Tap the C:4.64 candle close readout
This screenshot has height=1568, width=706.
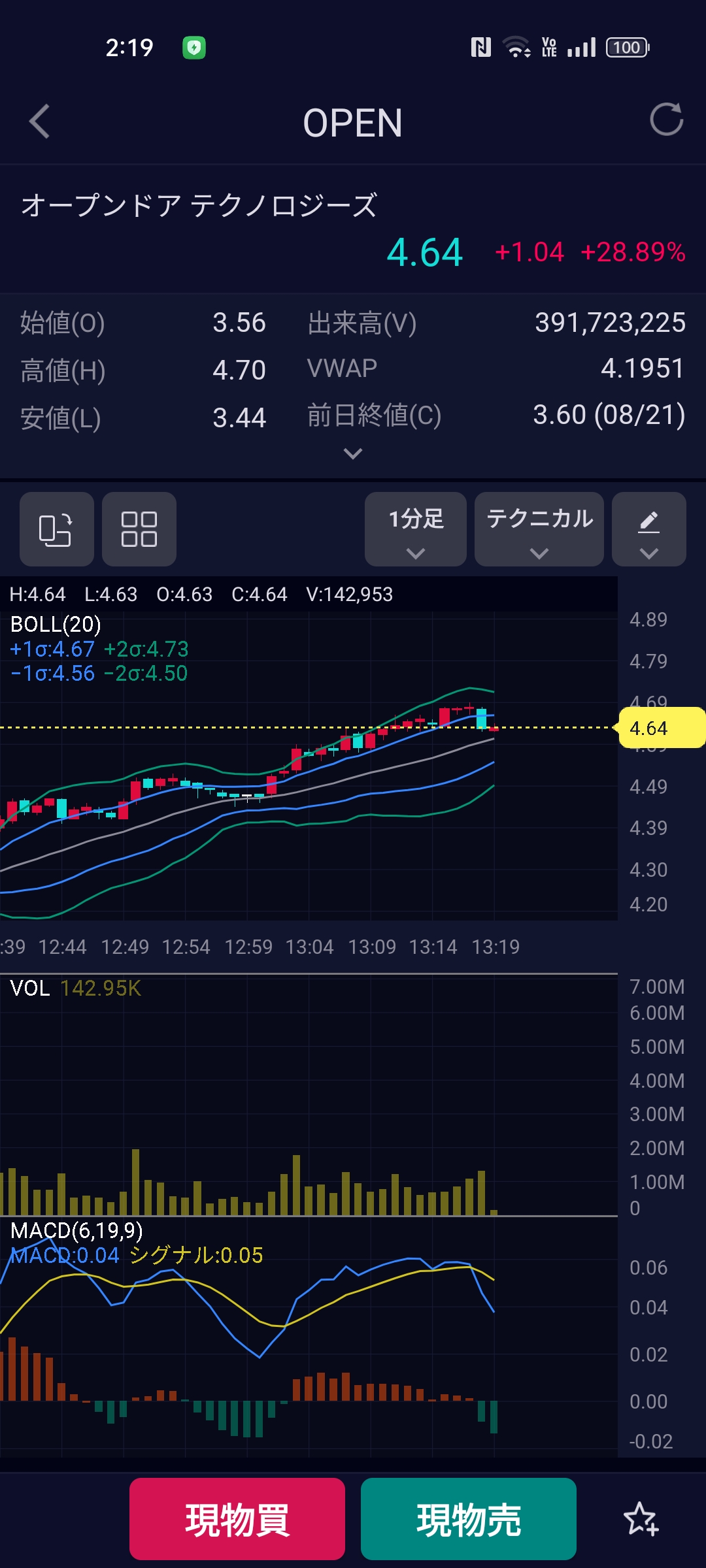tap(260, 594)
